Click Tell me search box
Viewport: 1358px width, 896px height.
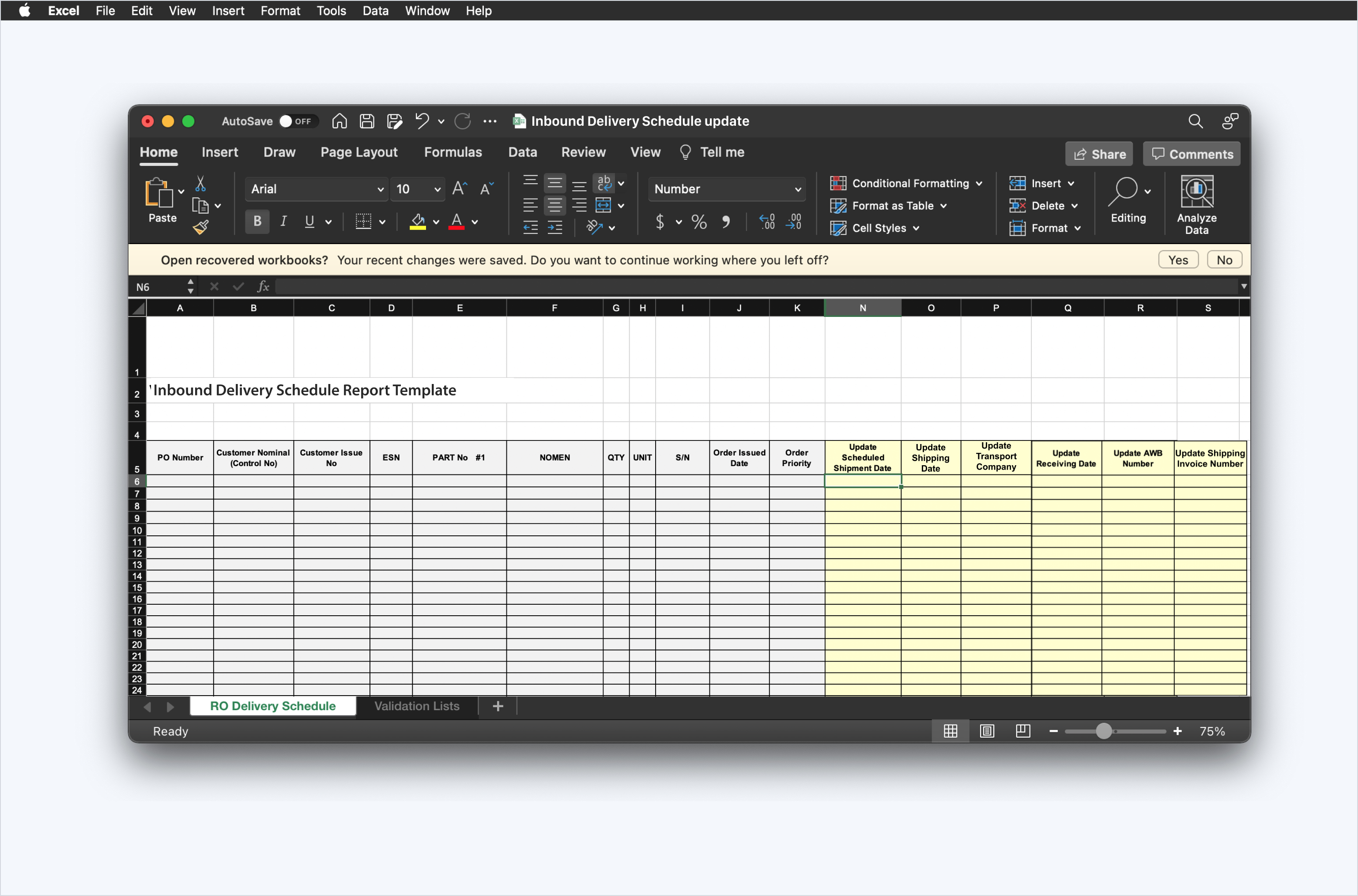tap(712, 152)
